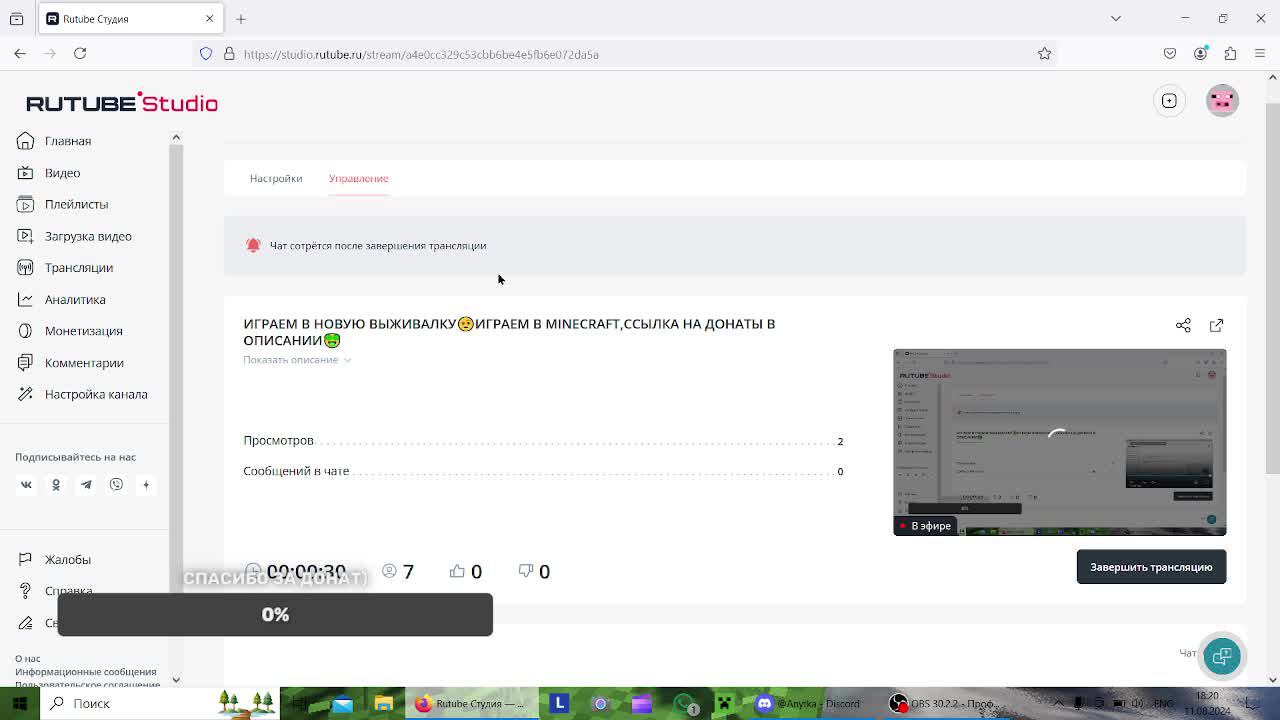Switch to the Настройки tab
Screen dimensions: 1280x720
click(276, 178)
